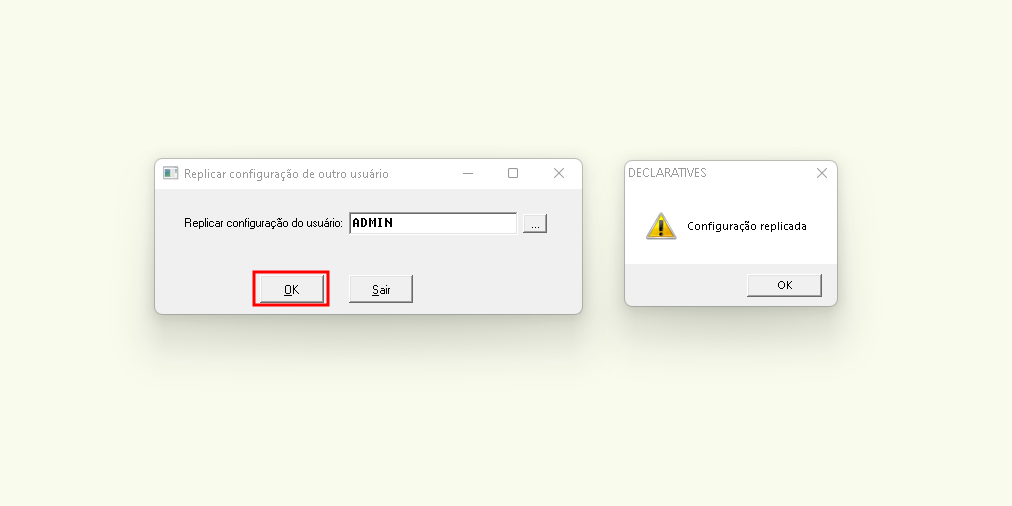Maximize the Replicar configuração window
The image size is (1012, 506).
[513, 173]
